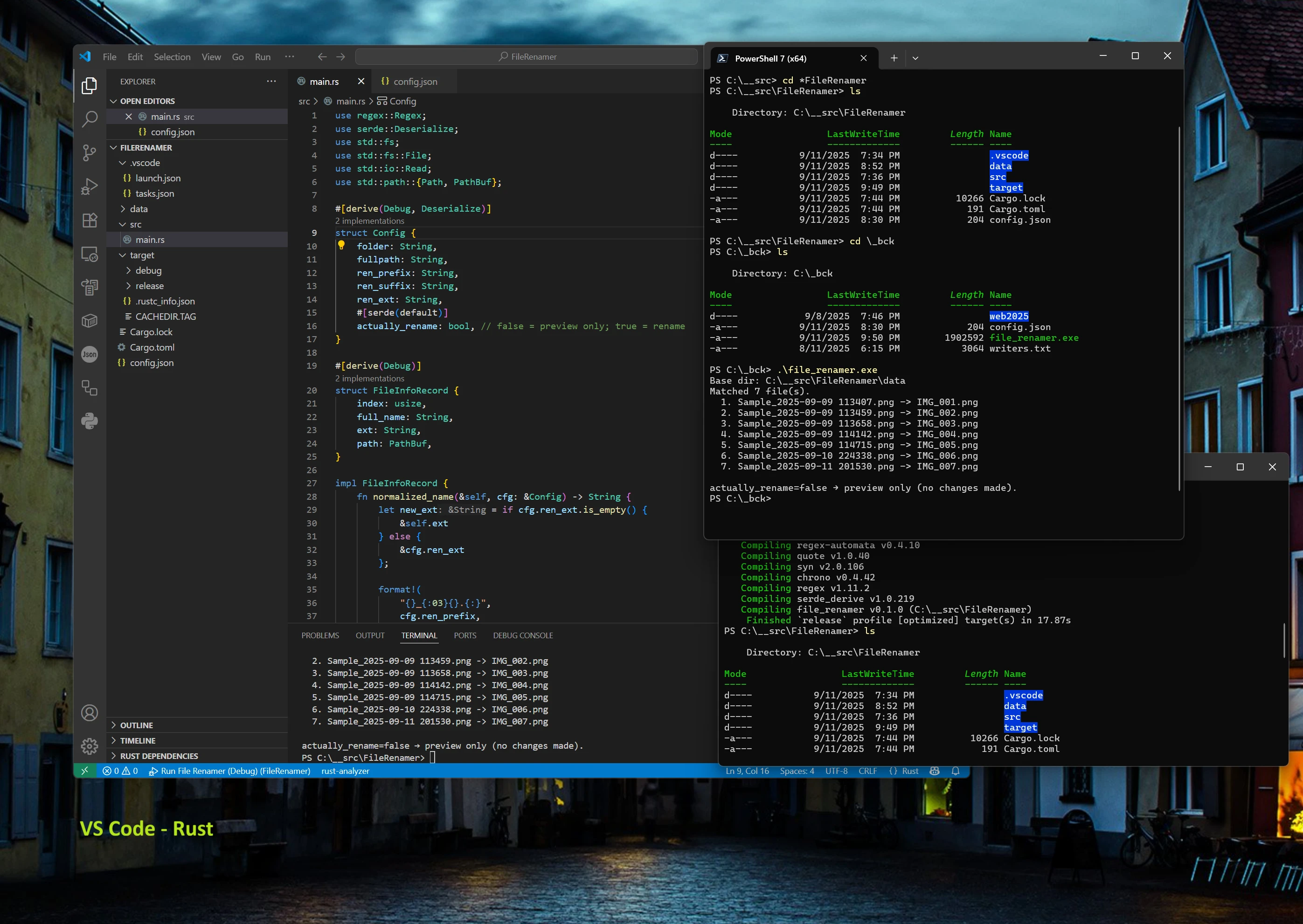1303x924 pixels.
Task: Click Run File Renamer (Debug) status button
Action: (x=230, y=771)
